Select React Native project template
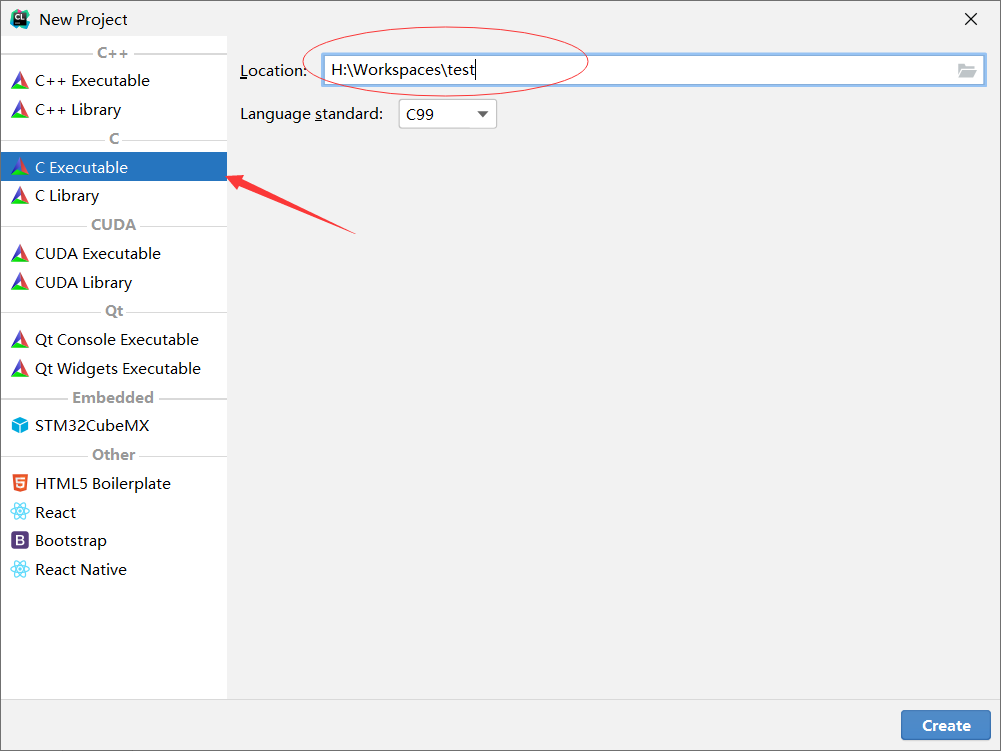 click(80, 570)
